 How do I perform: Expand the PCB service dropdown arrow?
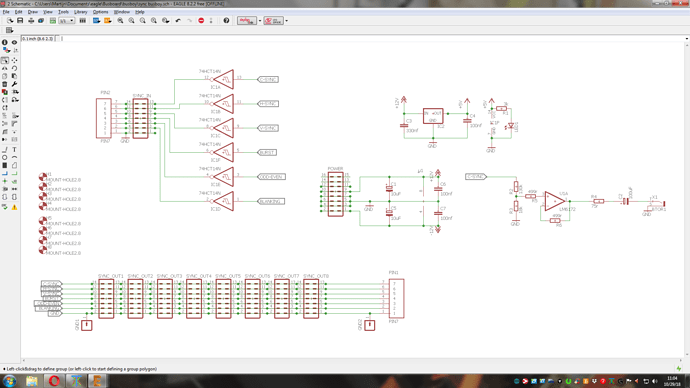(286, 21)
